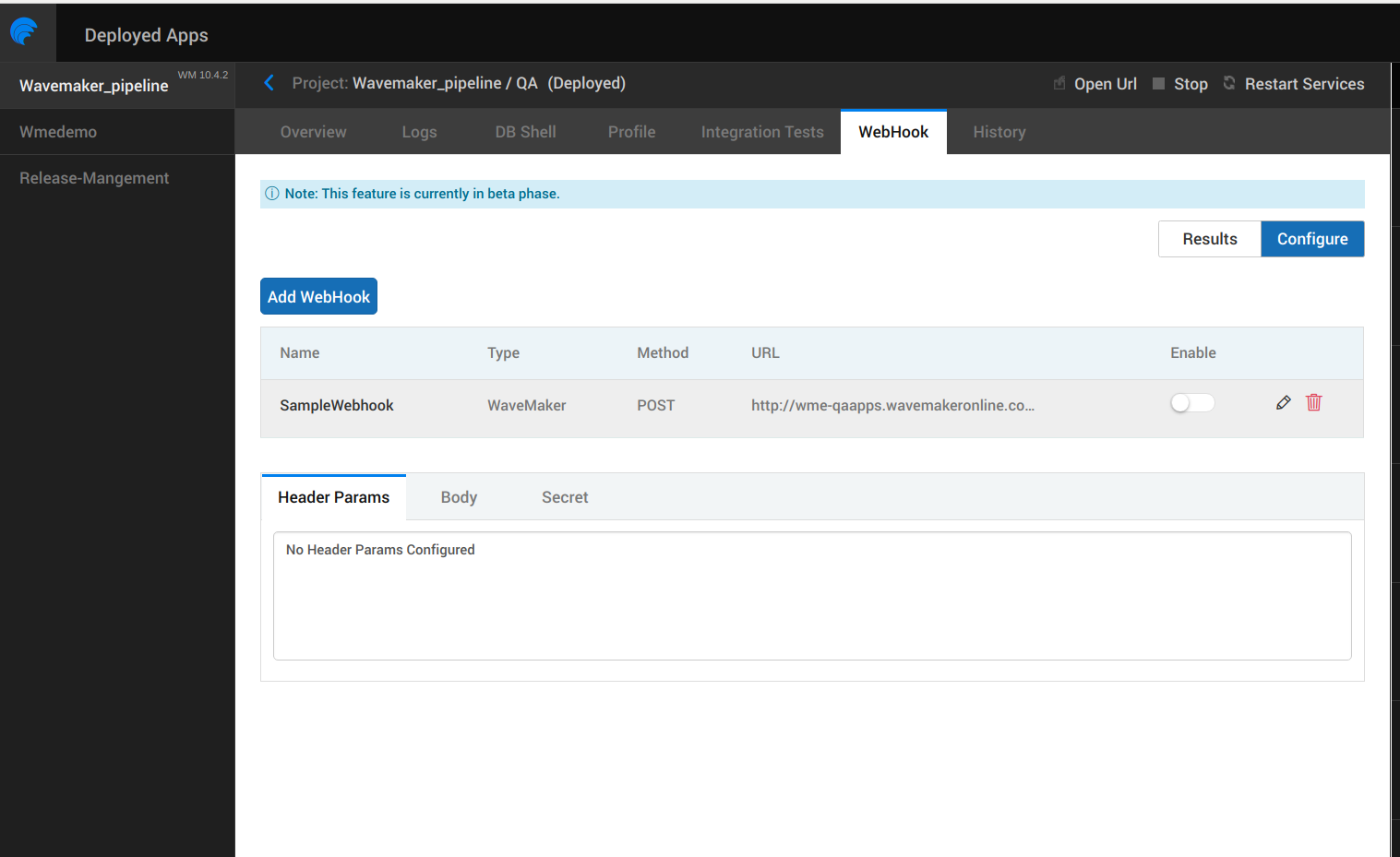Edit SampleWebhook using the pencil icon
Image resolution: width=1400 pixels, height=857 pixels.
point(1283,403)
